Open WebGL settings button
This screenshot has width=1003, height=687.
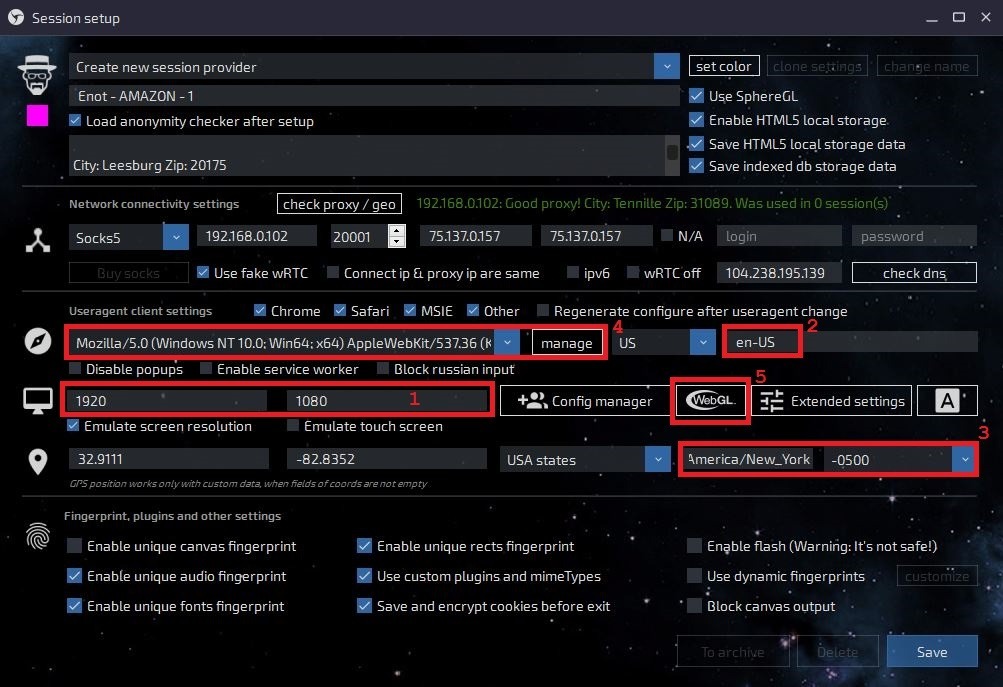point(710,400)
